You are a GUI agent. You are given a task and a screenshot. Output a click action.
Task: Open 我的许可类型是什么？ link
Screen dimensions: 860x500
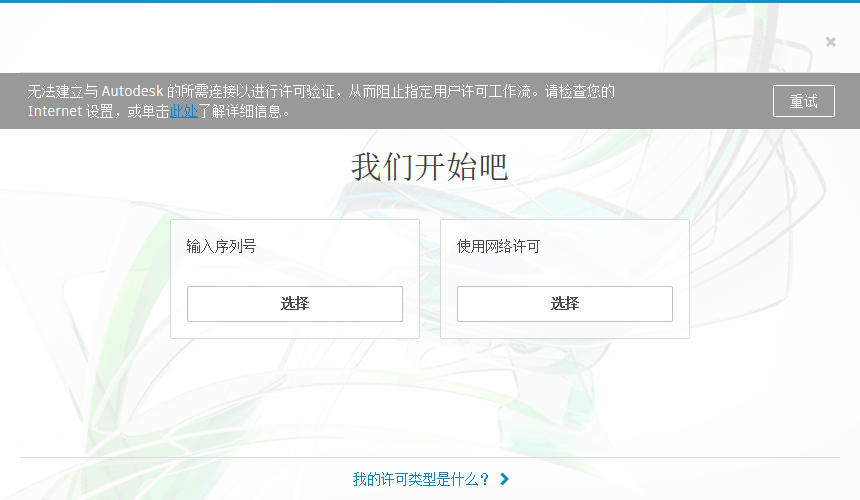(x=421, y=479)
